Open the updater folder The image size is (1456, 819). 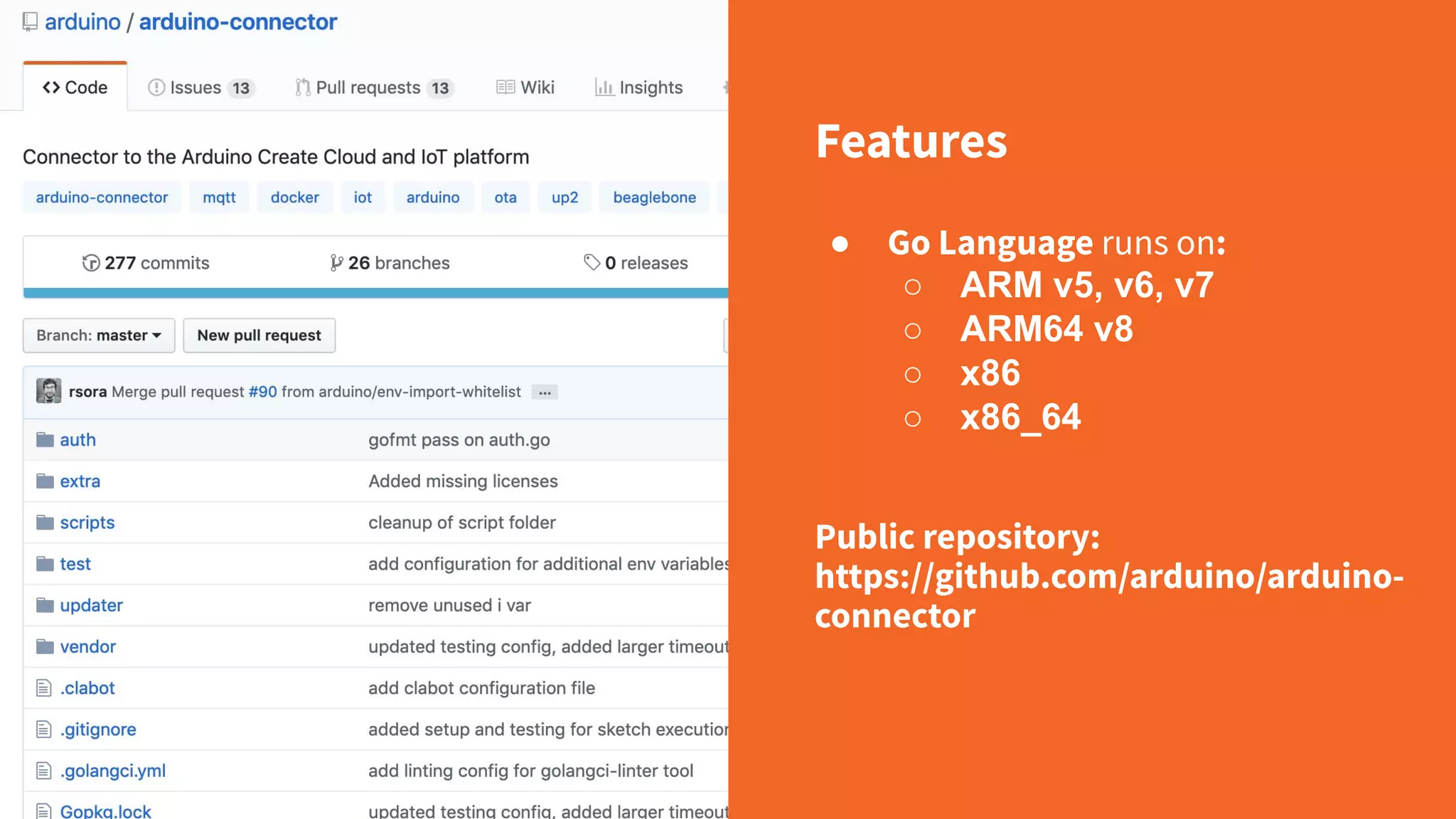(91, 605)
